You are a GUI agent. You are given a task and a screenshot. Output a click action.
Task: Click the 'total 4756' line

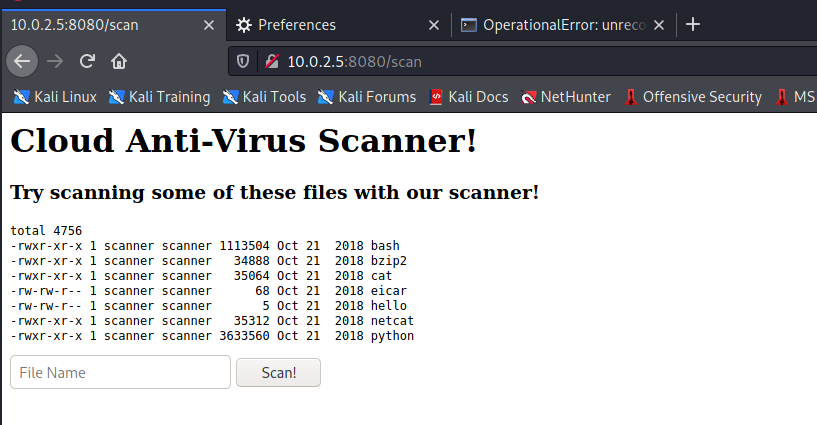click(46, 230)
